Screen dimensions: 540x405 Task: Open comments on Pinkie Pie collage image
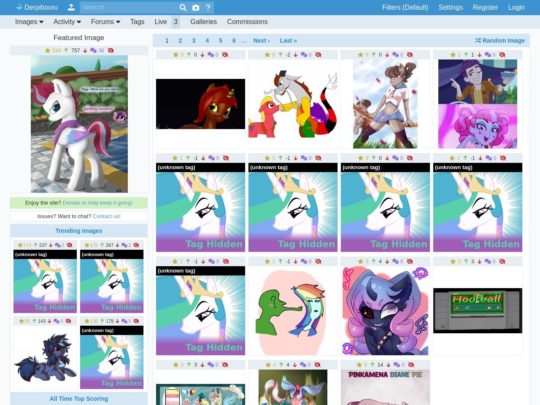pos(488,55)
